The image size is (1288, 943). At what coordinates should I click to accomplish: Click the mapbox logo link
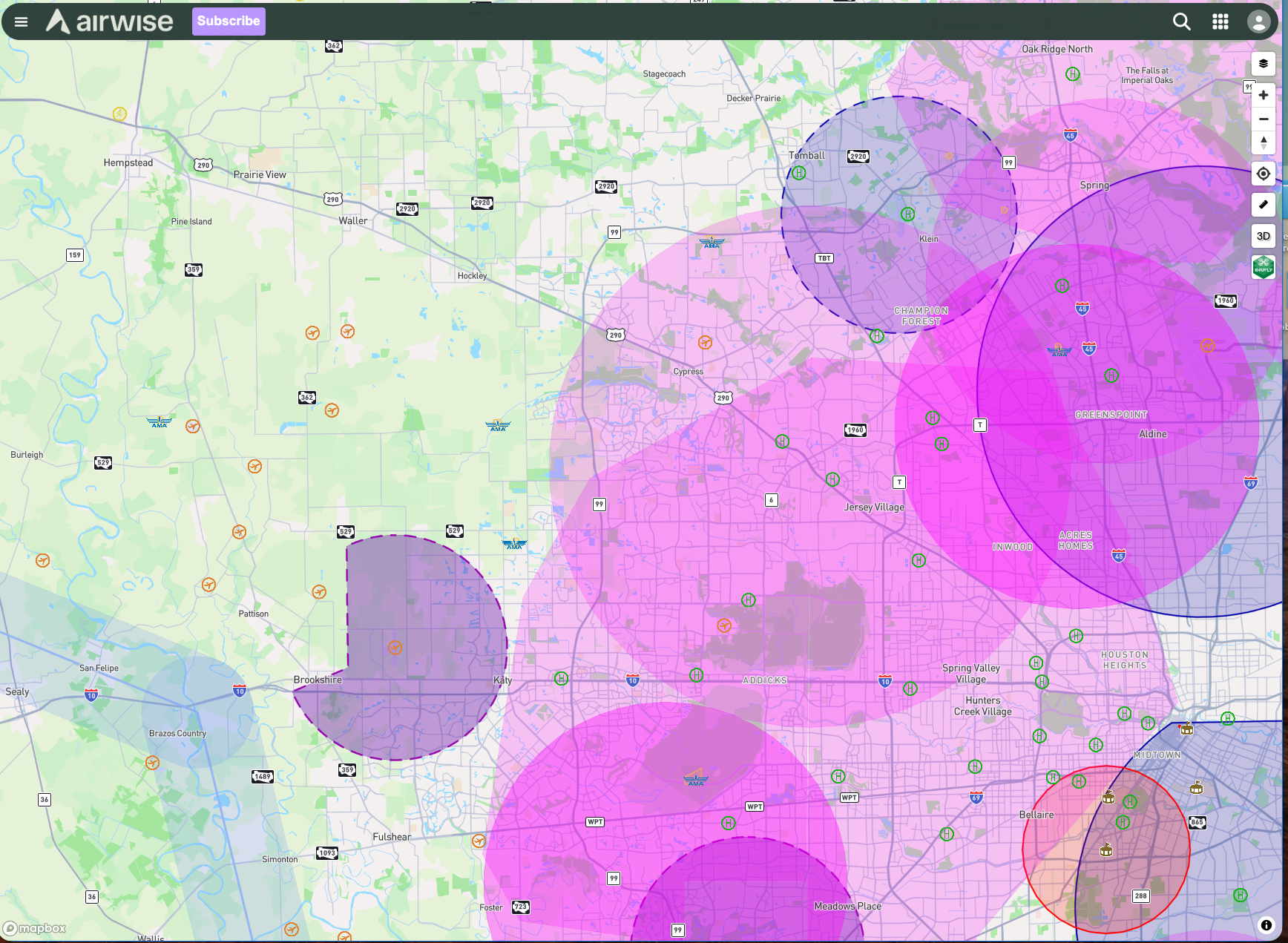point(35,928)
